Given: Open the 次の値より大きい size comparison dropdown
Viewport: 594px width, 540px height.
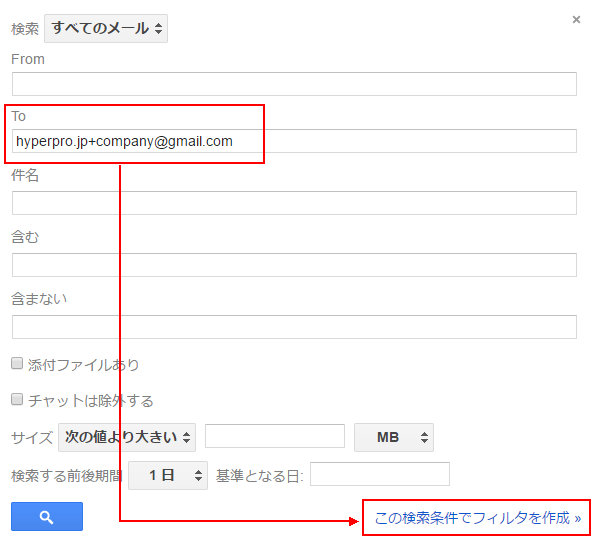Looking at the screenshot, I should pos(127,437).
